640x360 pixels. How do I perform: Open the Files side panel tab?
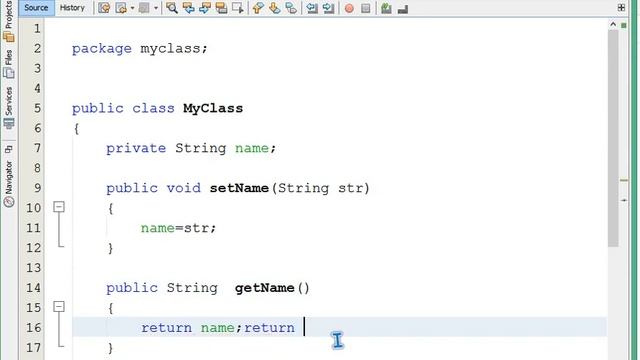tap(9, 58)
